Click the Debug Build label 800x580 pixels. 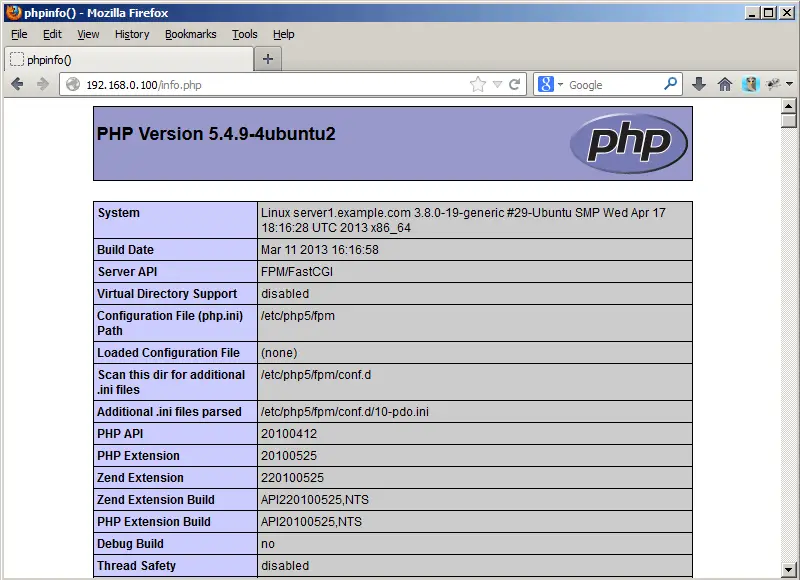pos(130,544)
